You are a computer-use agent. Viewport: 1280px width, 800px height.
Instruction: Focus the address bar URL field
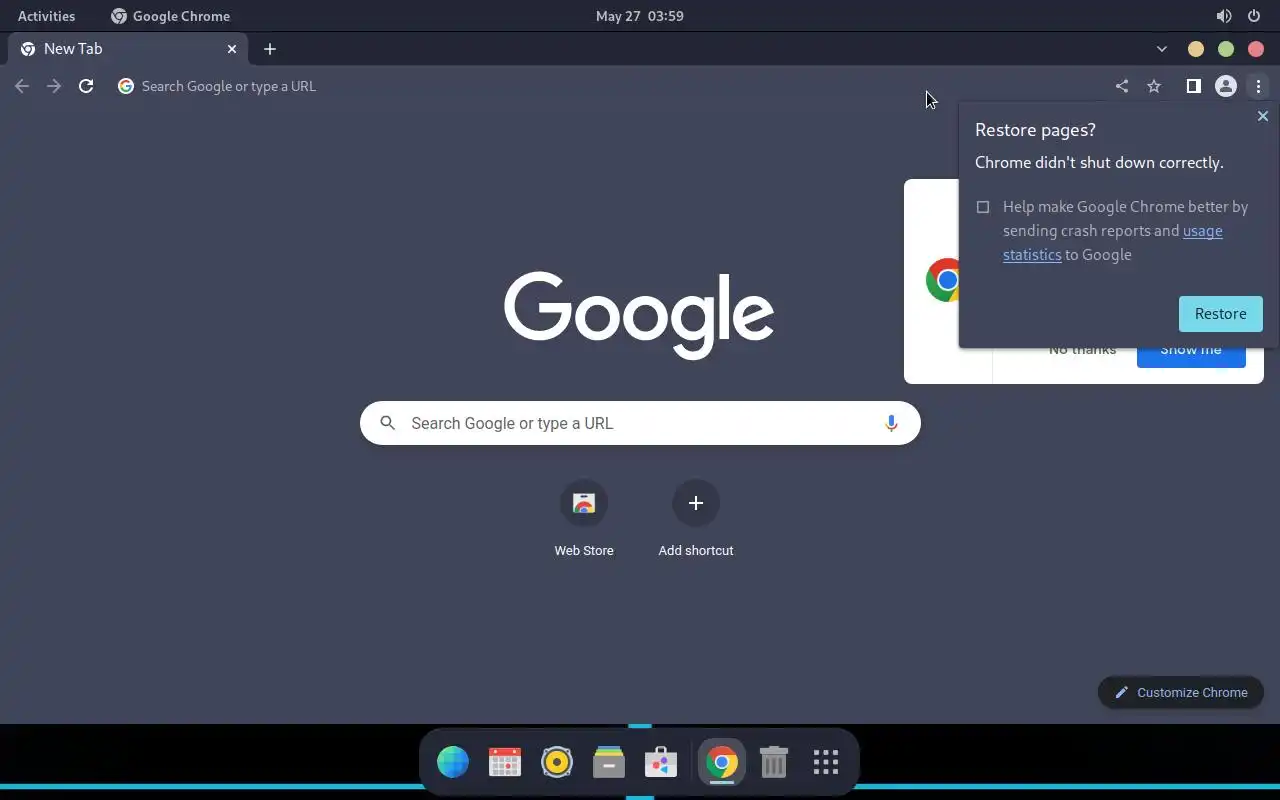pos(610,86)
